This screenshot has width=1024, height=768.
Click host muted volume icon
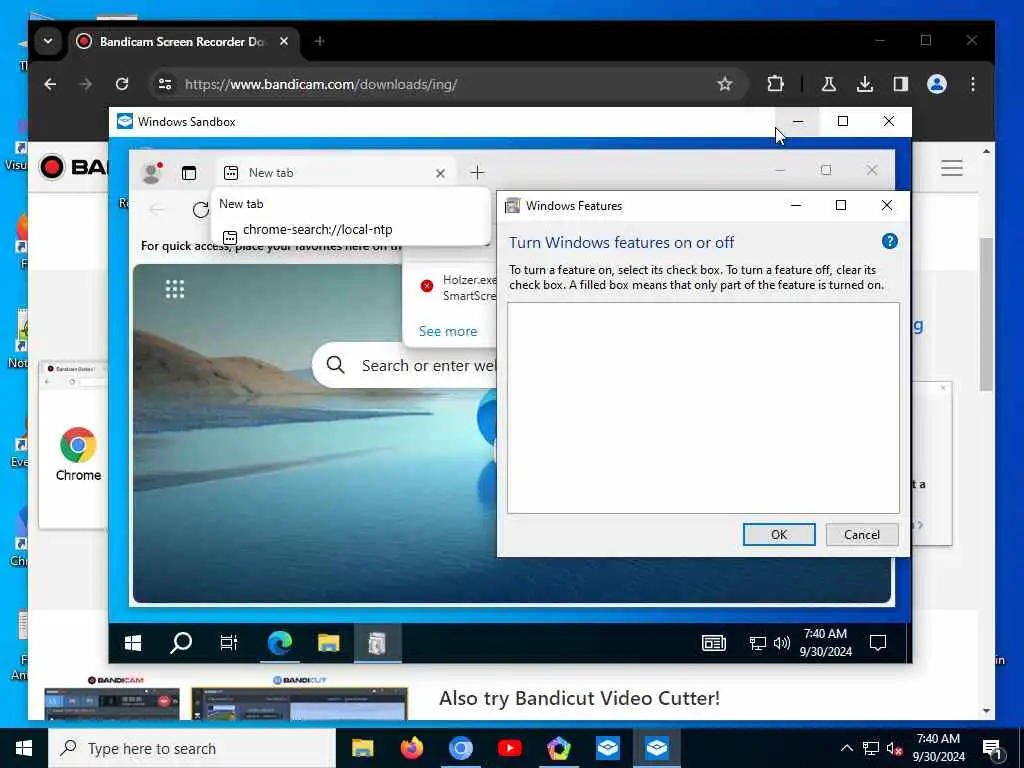pos(894,748)
